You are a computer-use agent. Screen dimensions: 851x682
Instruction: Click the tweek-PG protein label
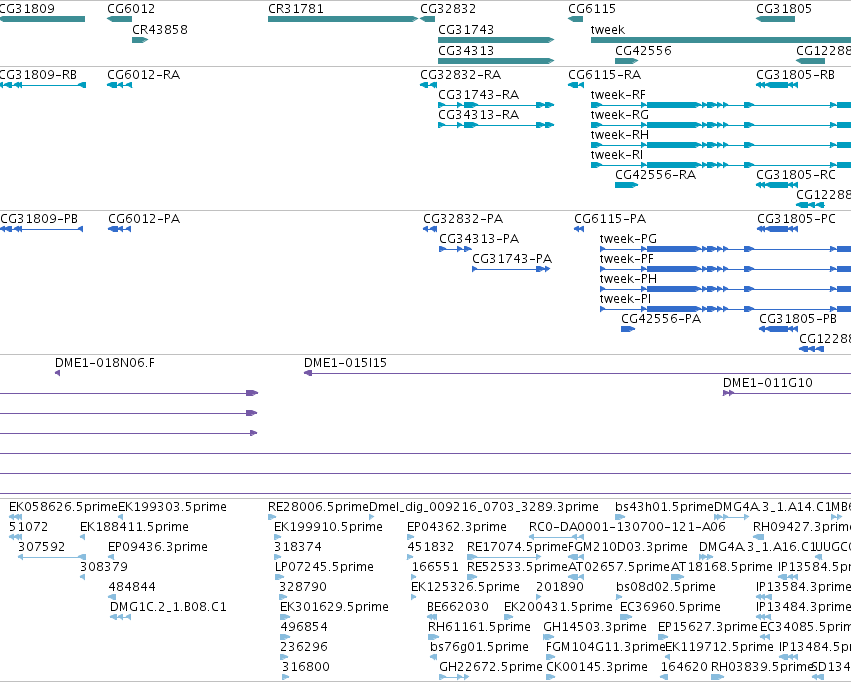pos(628,239)
